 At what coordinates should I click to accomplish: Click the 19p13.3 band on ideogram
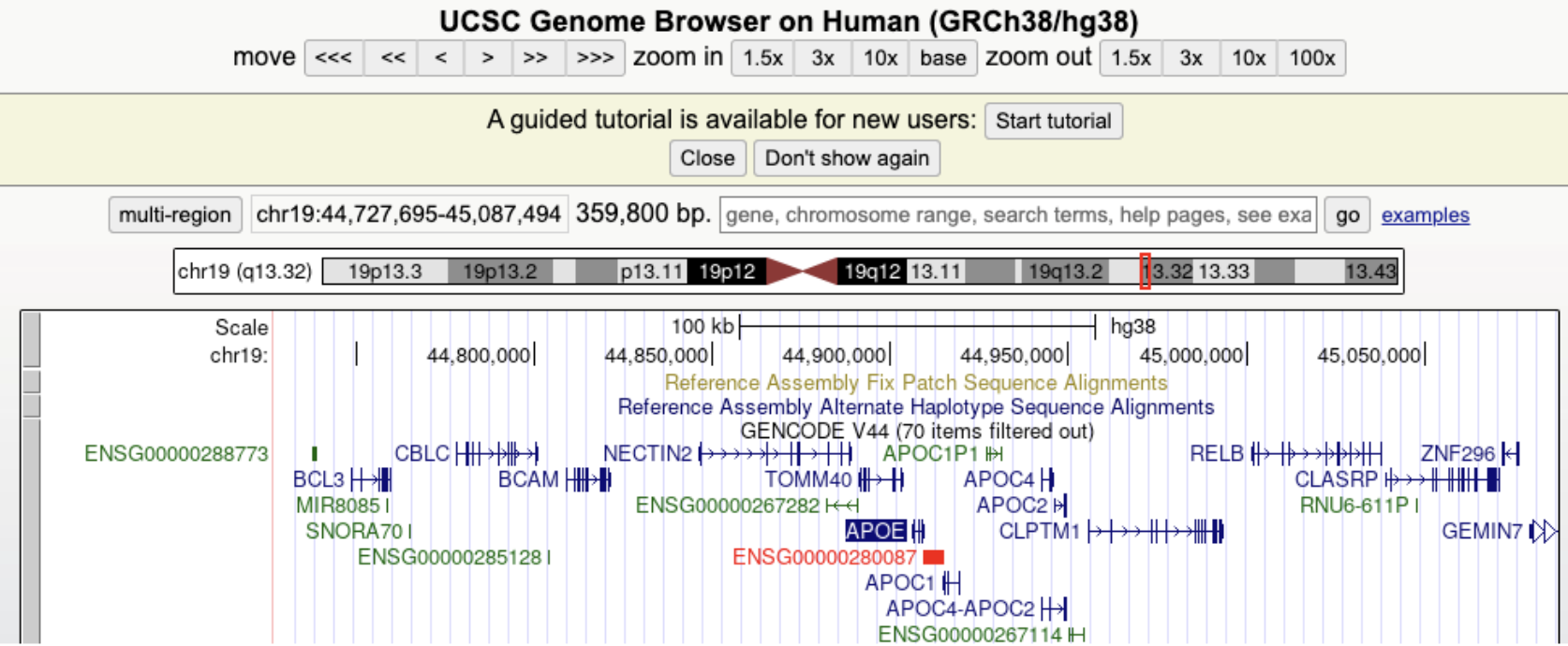(385, 272)
